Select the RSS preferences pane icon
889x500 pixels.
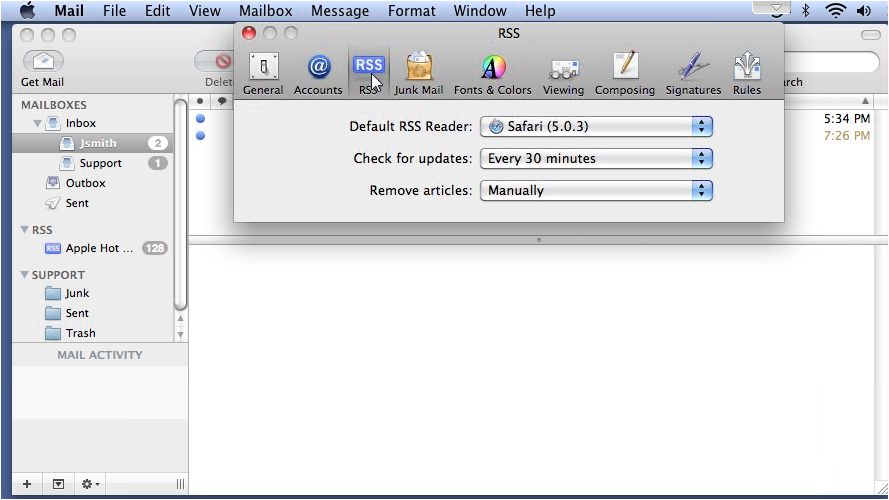tap(369, 74)
